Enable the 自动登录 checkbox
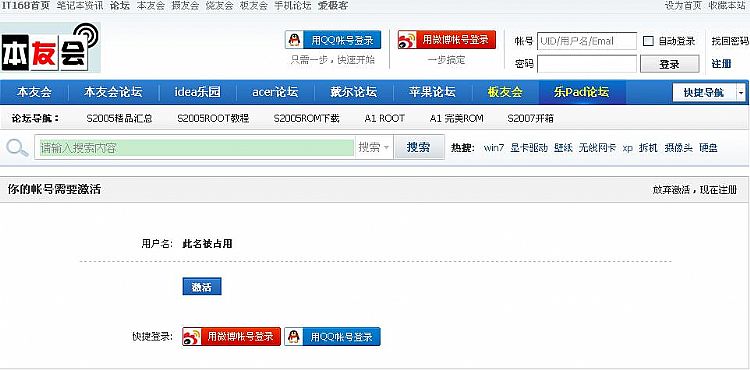Screen dimensions: 750x370 [x=648, y=41]
